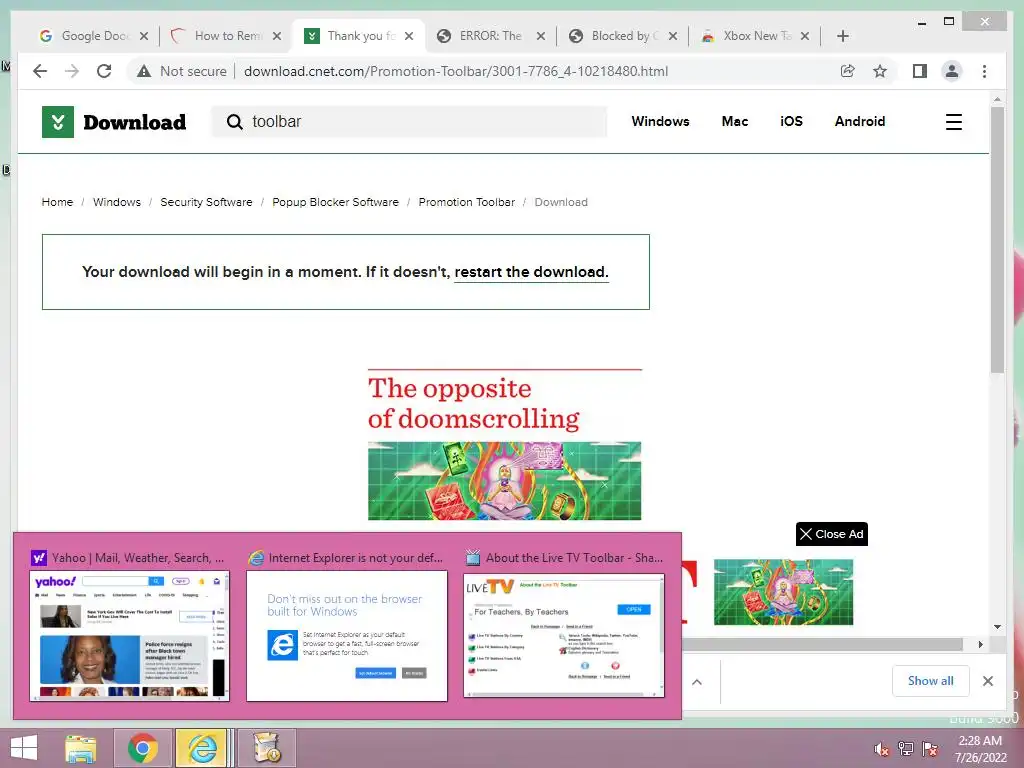Viewport: 1024px width, 768px height.
Task: Go back with the browser back arrow
Action: 40,71
